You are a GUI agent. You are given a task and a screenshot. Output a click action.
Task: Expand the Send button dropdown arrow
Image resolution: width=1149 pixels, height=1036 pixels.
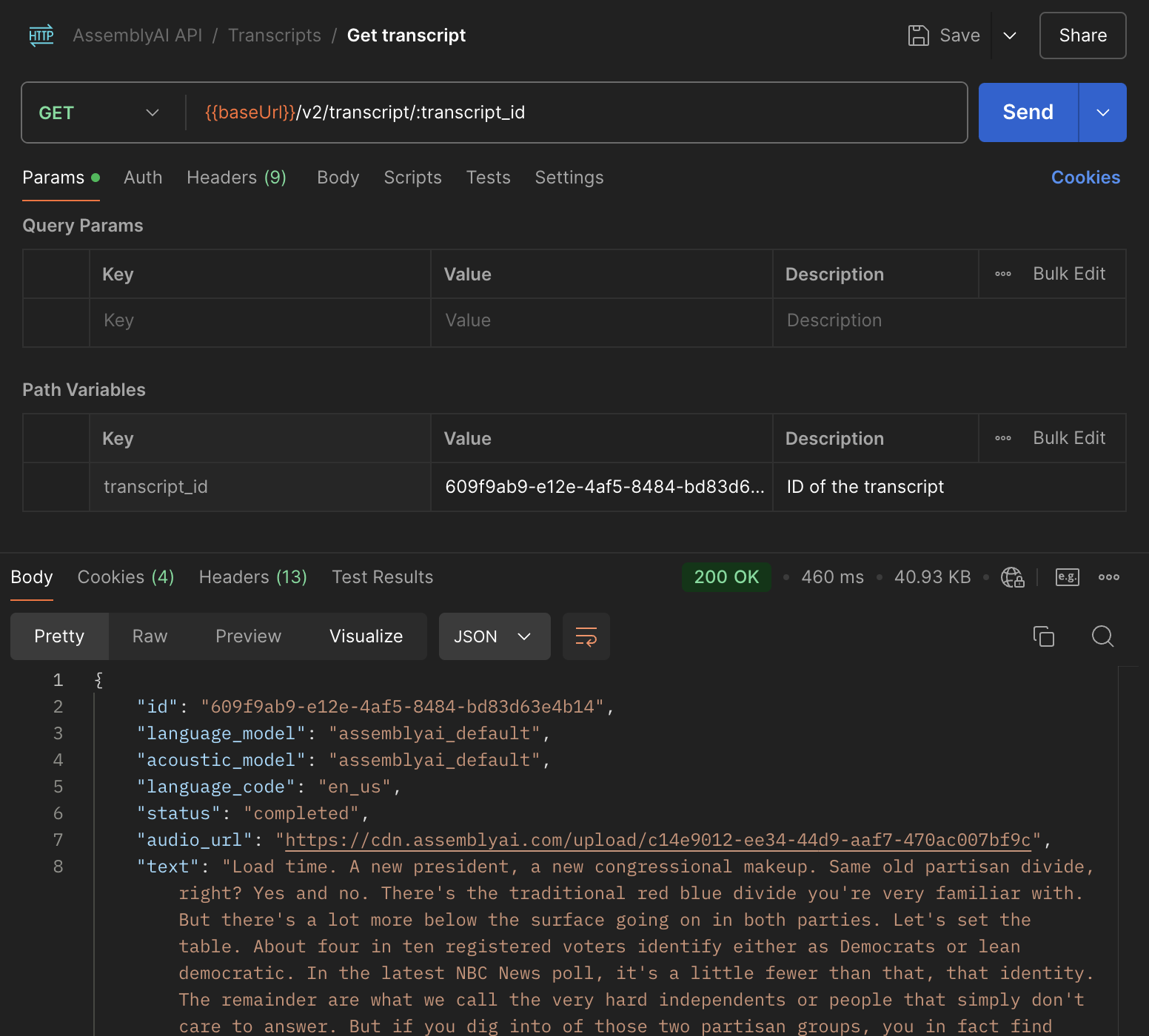1102,112
